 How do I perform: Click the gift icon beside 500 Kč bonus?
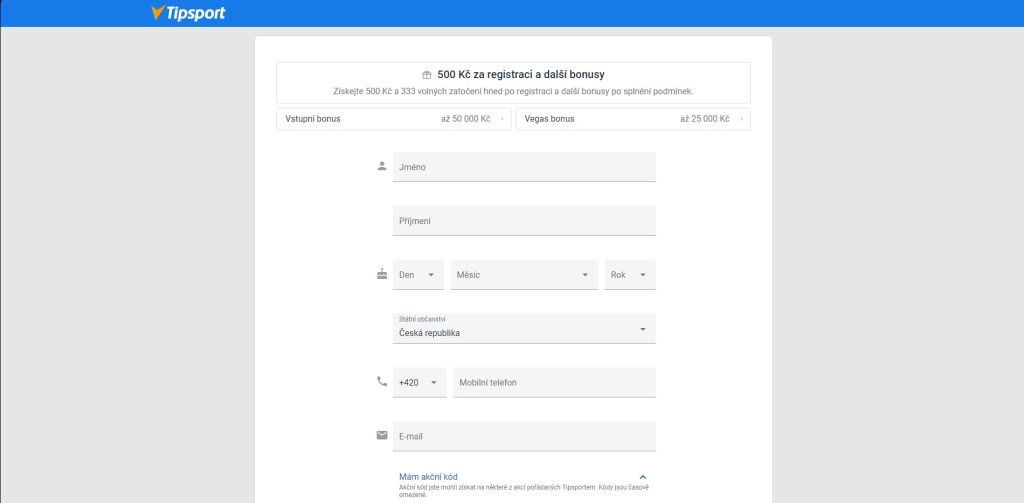pos(427,75)
